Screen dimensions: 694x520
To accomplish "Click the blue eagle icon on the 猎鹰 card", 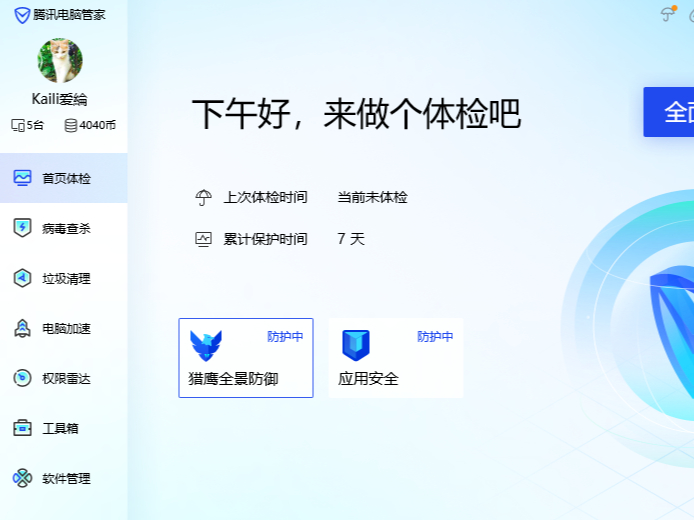I will [206, 345].
